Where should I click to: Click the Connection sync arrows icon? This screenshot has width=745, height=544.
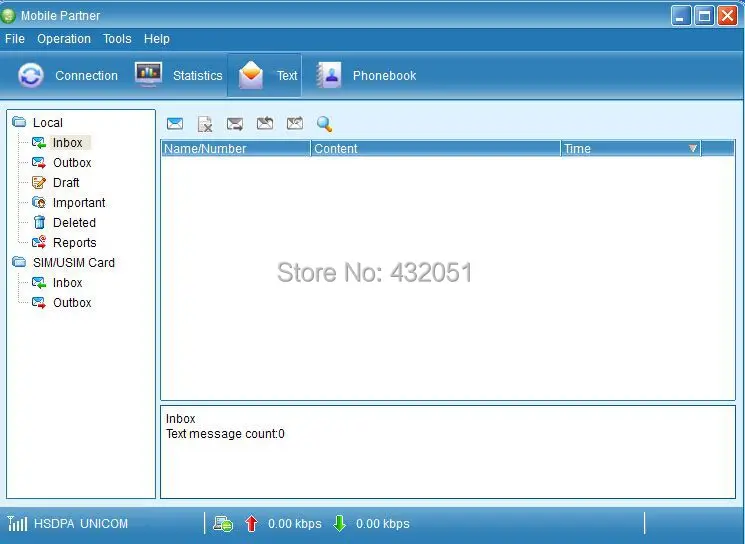[x=31, y=75]
